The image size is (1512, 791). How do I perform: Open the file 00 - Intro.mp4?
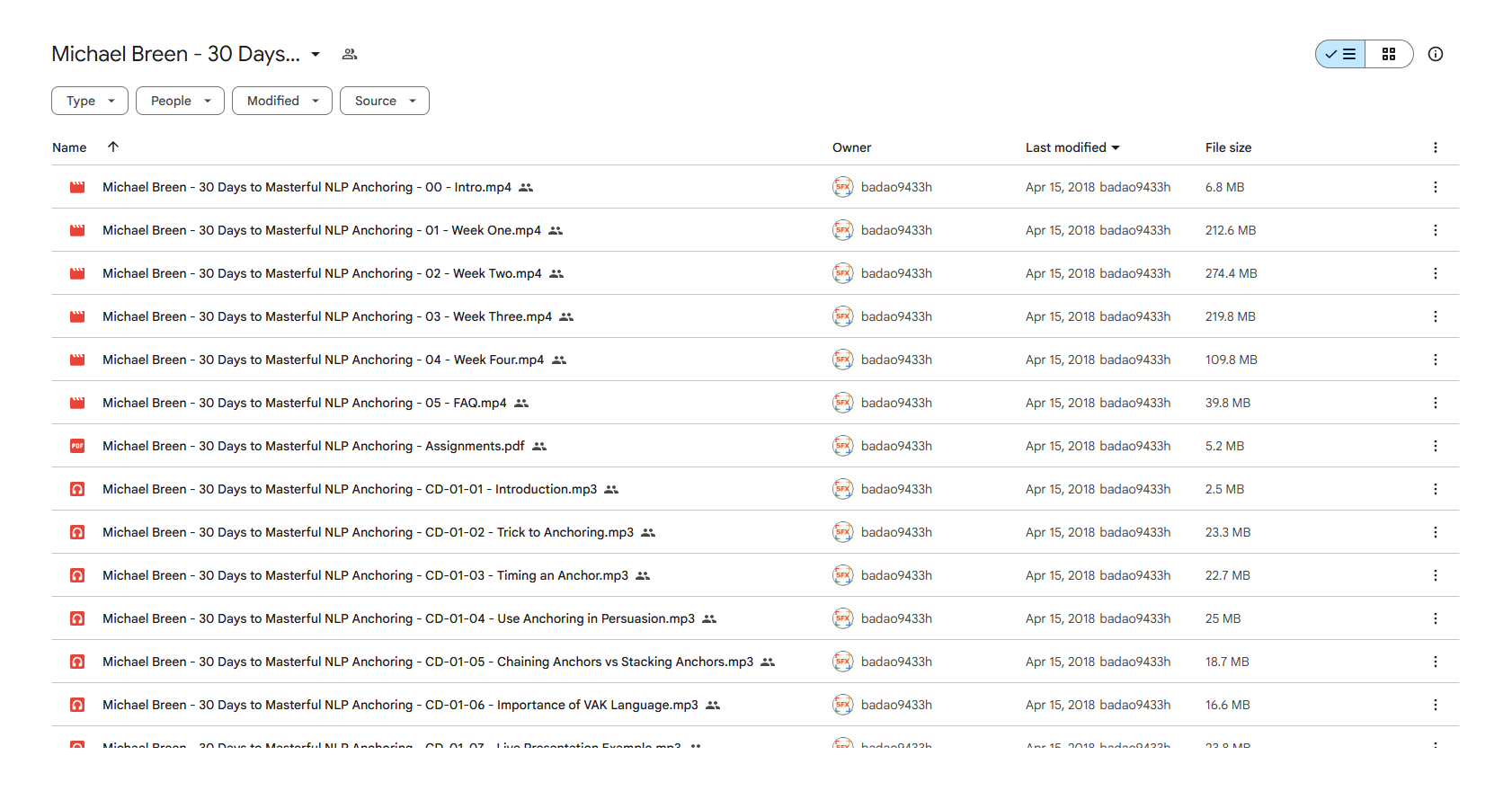click(x=307, y=187)
